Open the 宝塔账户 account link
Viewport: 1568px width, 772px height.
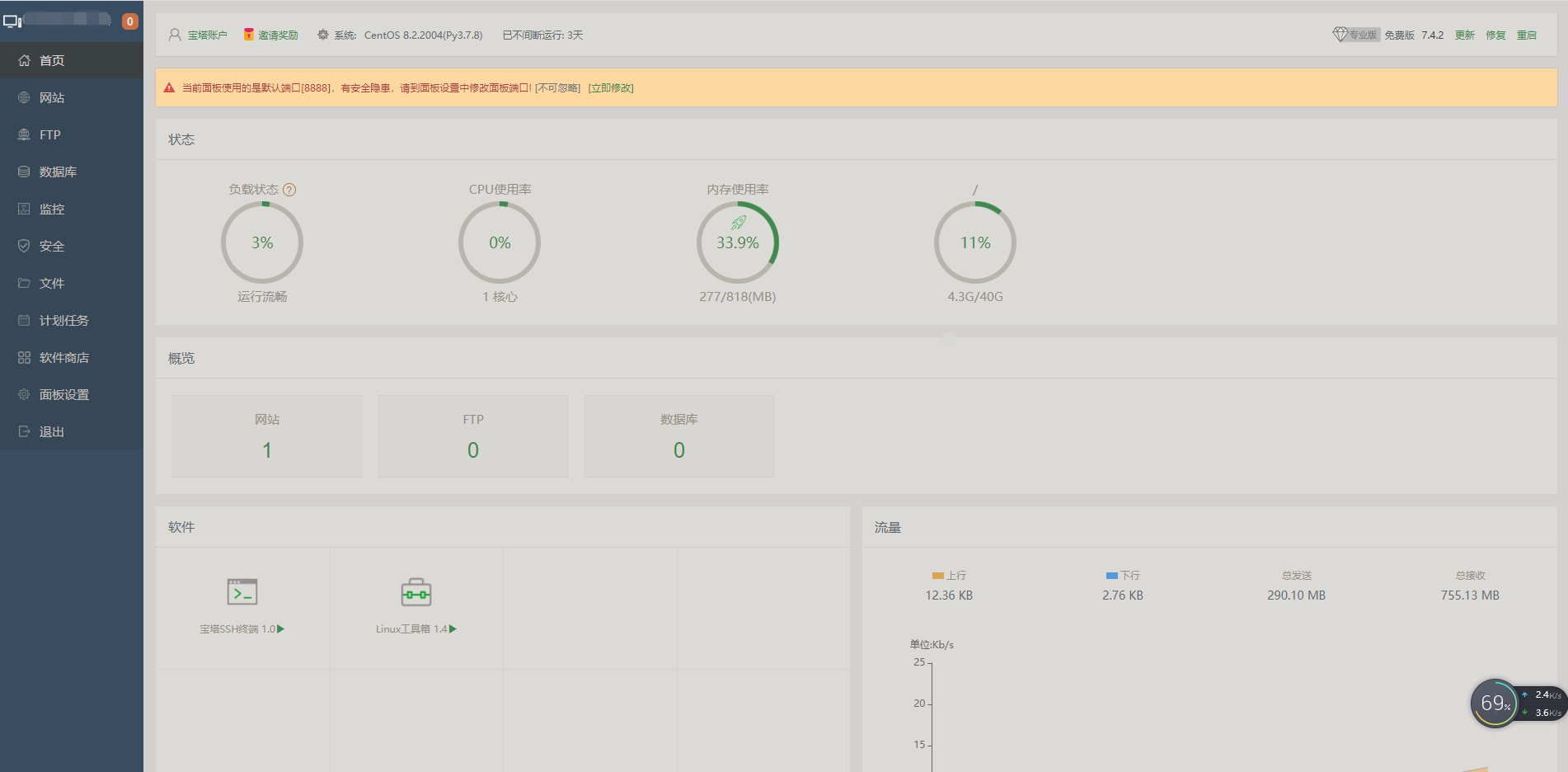tap(207, 35)
